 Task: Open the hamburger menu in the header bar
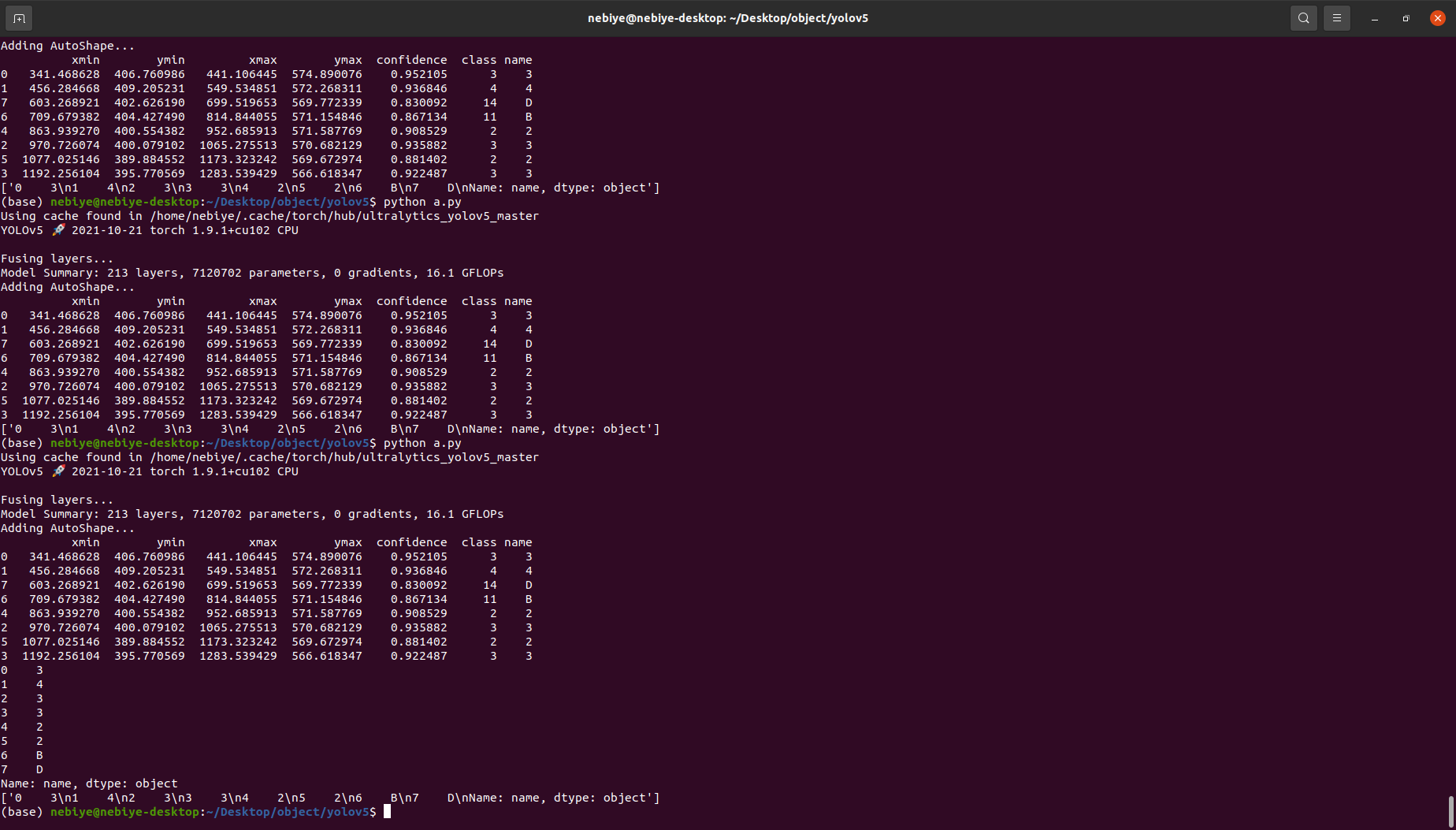[1337, 17]
